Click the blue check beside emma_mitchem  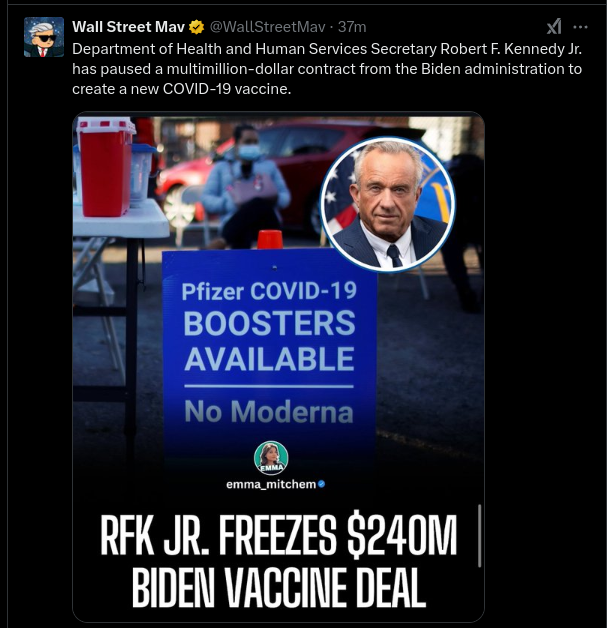pos(321,484)
